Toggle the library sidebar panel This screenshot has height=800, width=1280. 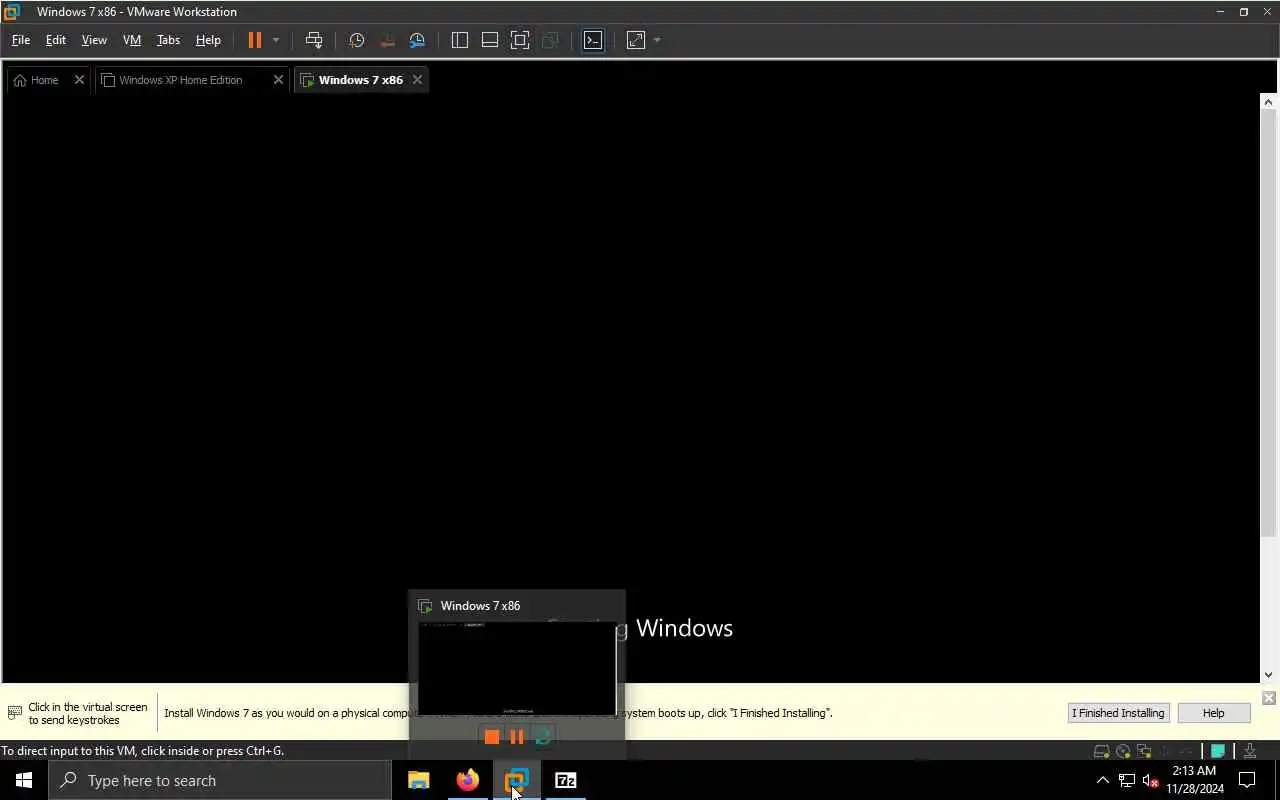(x=460, y=40)
